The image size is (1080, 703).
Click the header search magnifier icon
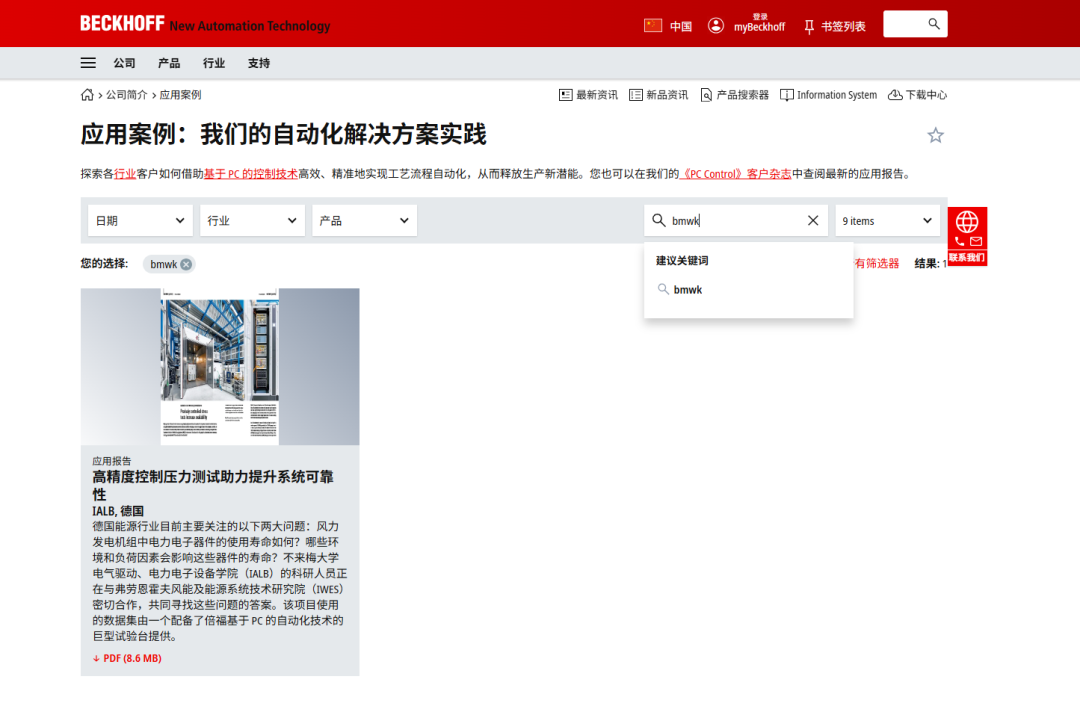pos(934,24)
